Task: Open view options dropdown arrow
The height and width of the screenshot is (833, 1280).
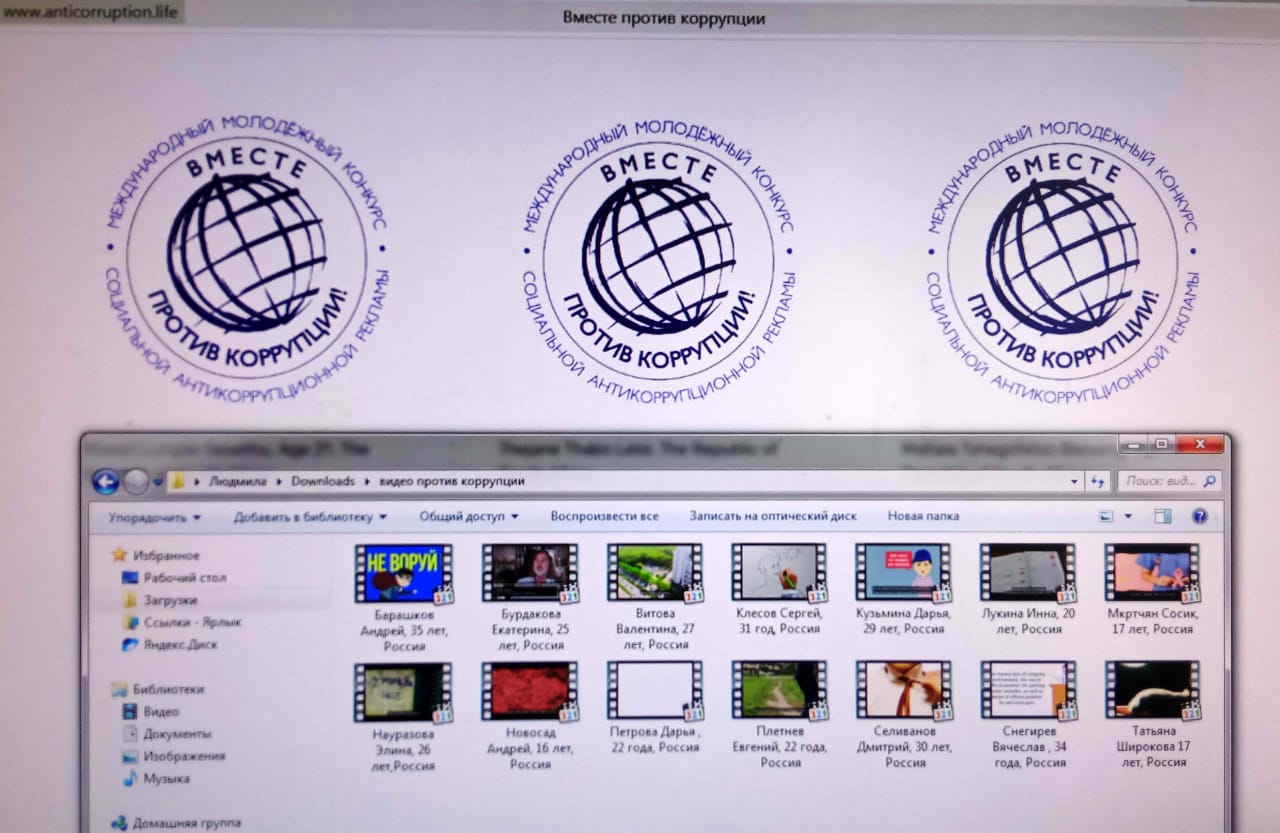Action: (1129, 517)
